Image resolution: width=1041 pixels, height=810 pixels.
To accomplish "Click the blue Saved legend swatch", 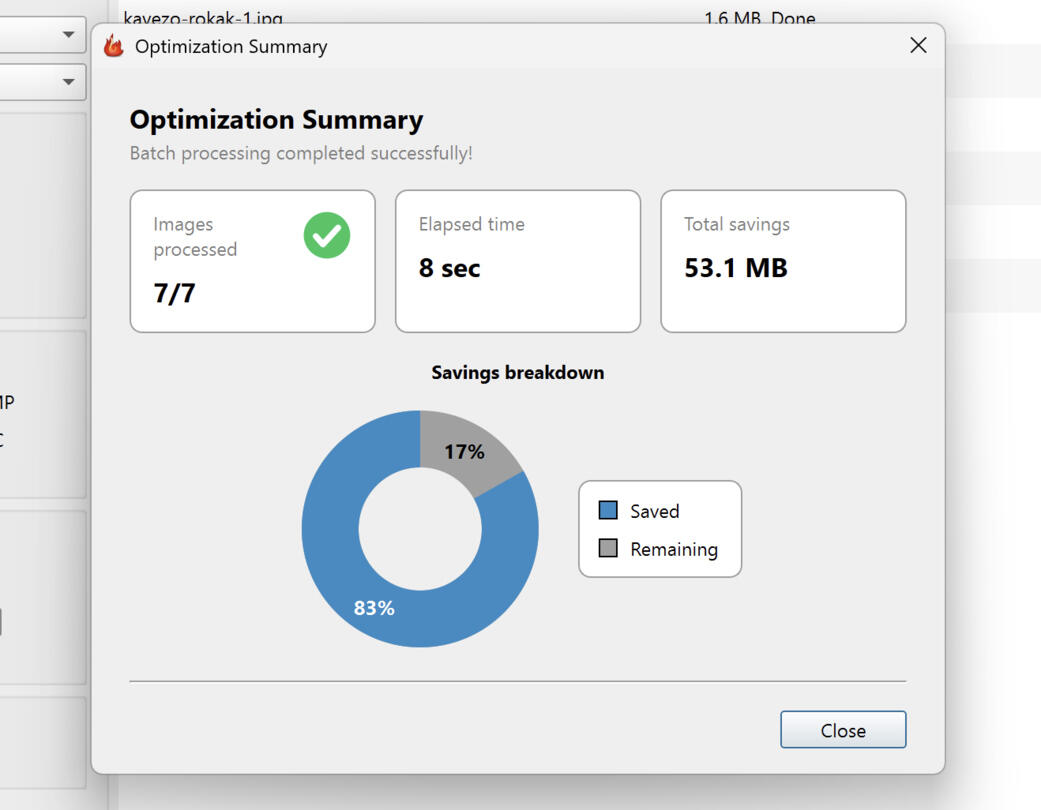I will pos(607,510).
